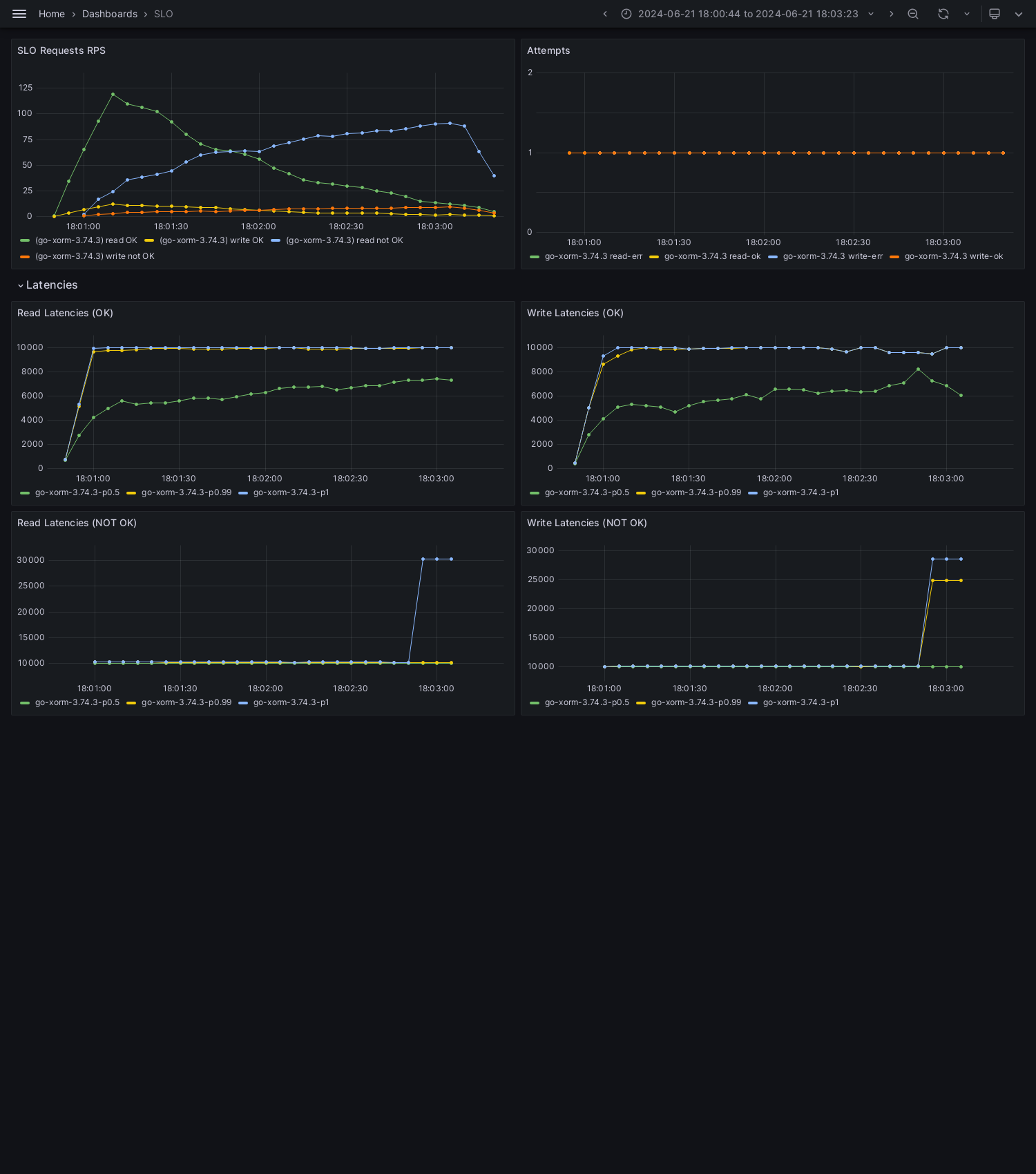The height and width of the screenshot is (1174, 1036).
Task: Toggle p1 legend in Read Latencies (NOT OK)
Action: pyautogui.click(x=291, y=702)
